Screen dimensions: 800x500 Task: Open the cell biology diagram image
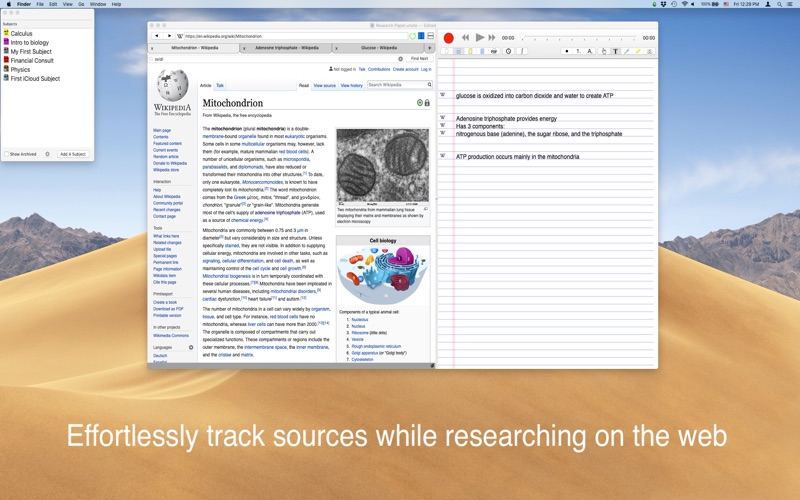point(383,274)
